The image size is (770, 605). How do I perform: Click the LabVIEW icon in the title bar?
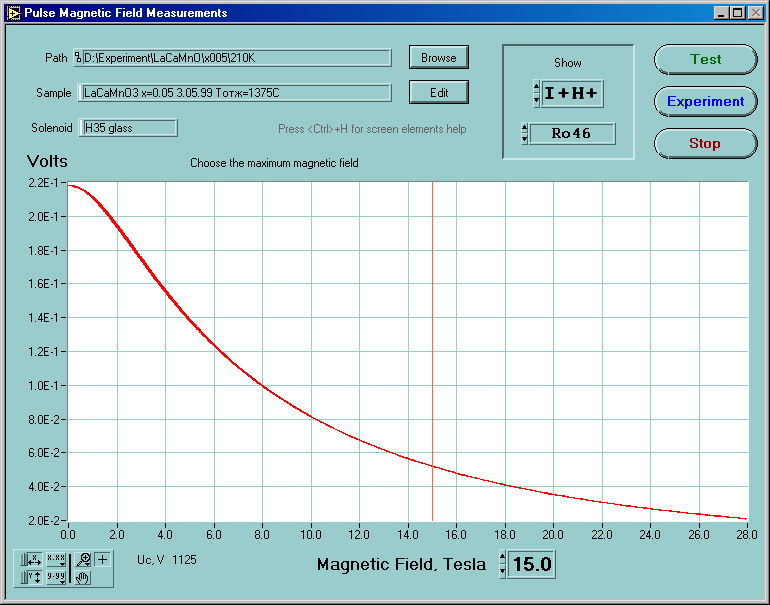(13, 13)
